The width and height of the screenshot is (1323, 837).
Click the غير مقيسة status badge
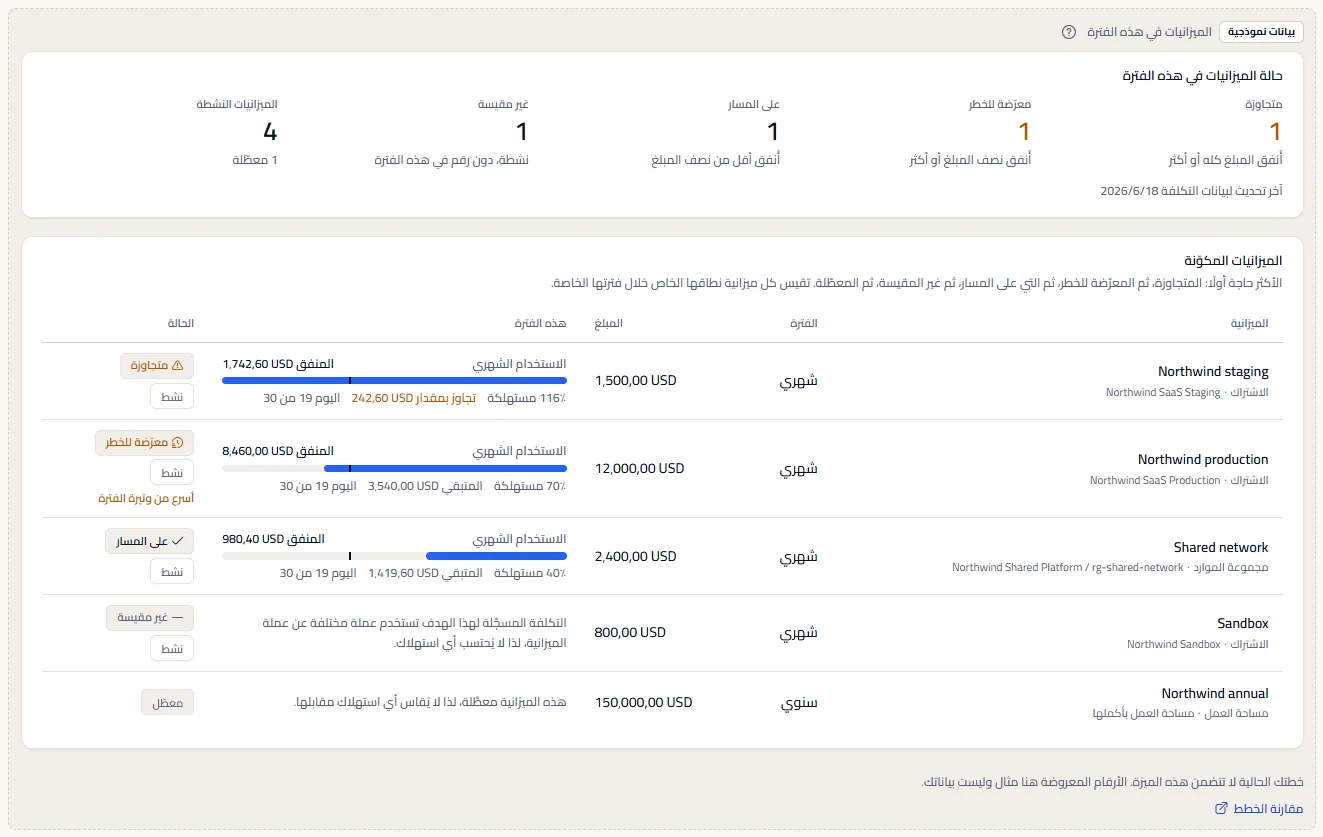150,618
